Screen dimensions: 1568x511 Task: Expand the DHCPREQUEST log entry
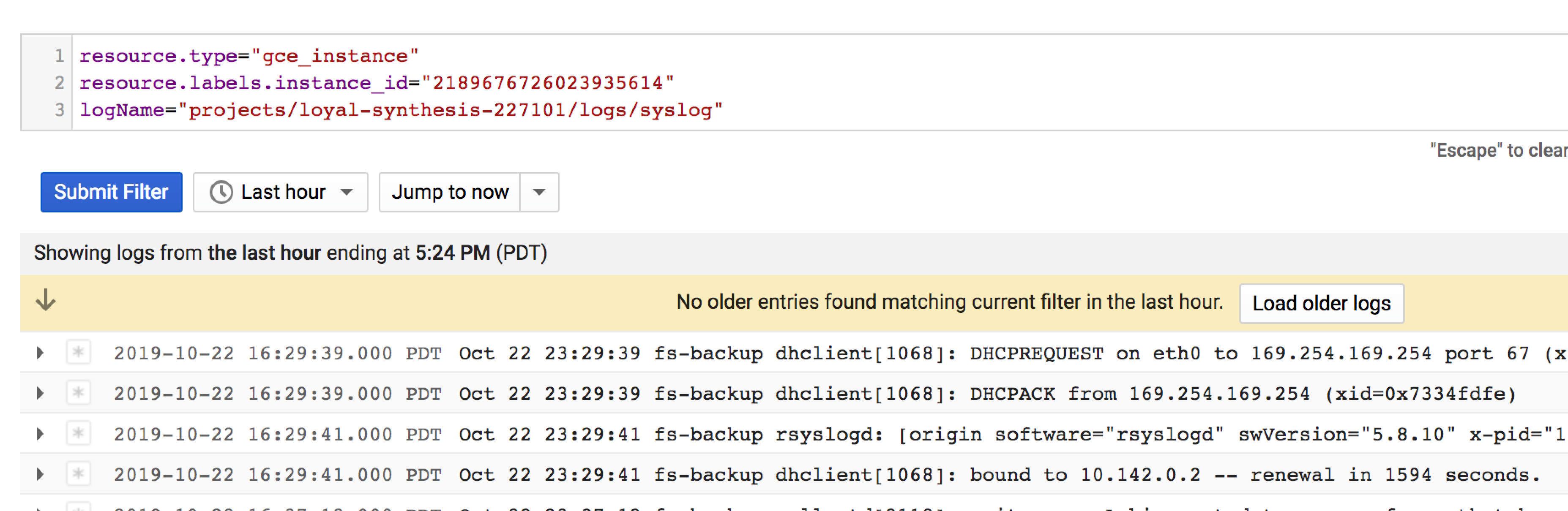[x=40, y=353]
